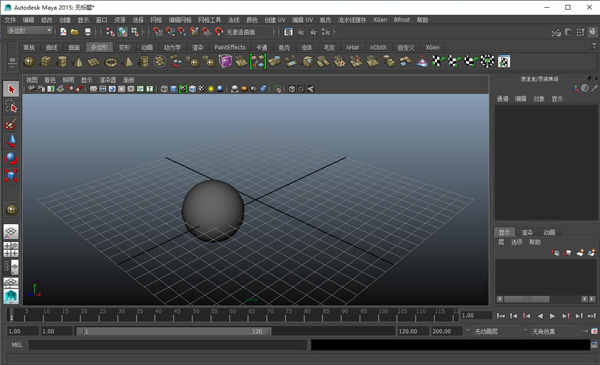This screenshot has width=600, height=365.
Task: Toggle use all lights (yellow ball) icon
Action: [x=211, y=89]
